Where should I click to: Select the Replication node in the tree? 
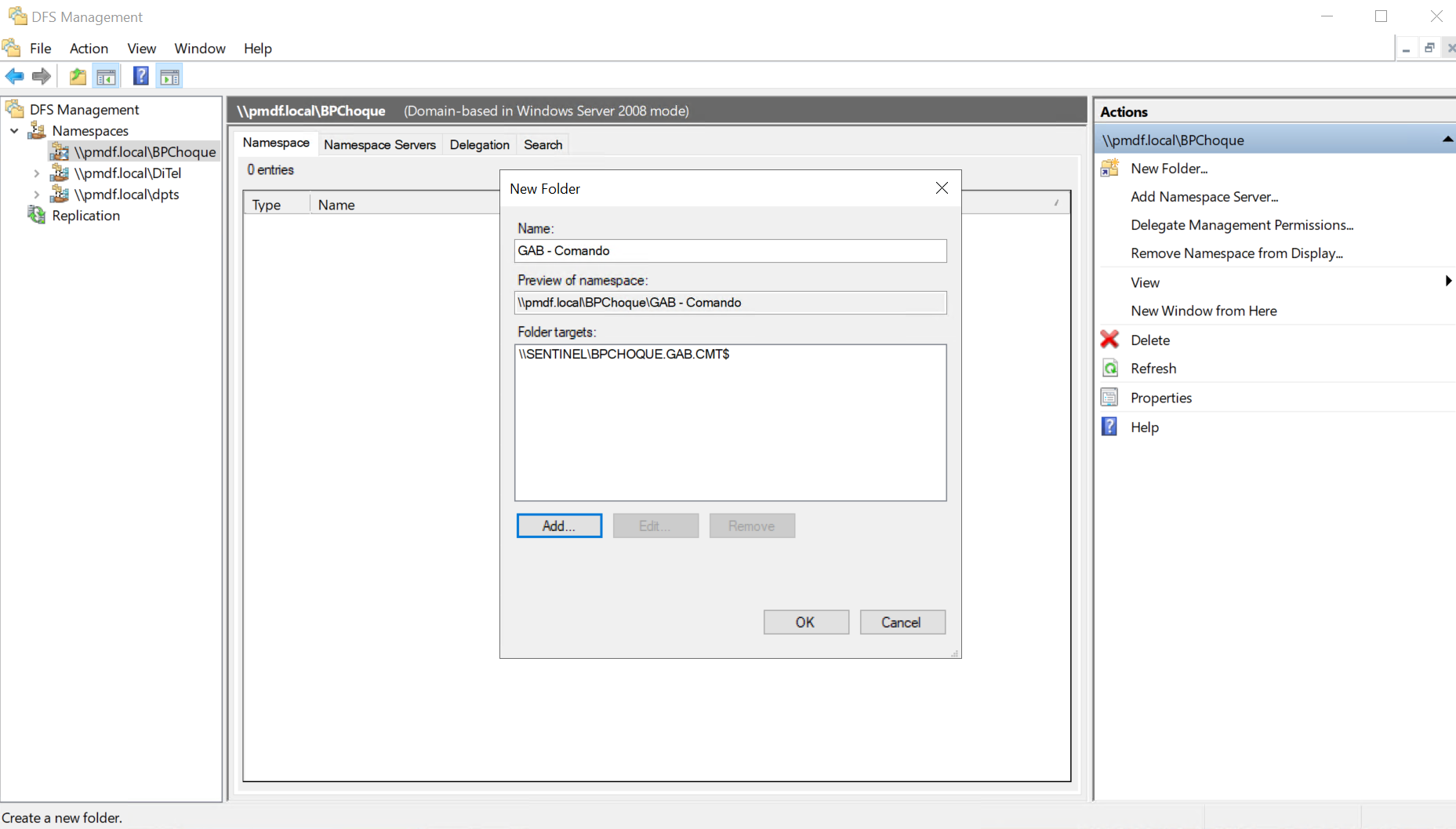[85, 216]
